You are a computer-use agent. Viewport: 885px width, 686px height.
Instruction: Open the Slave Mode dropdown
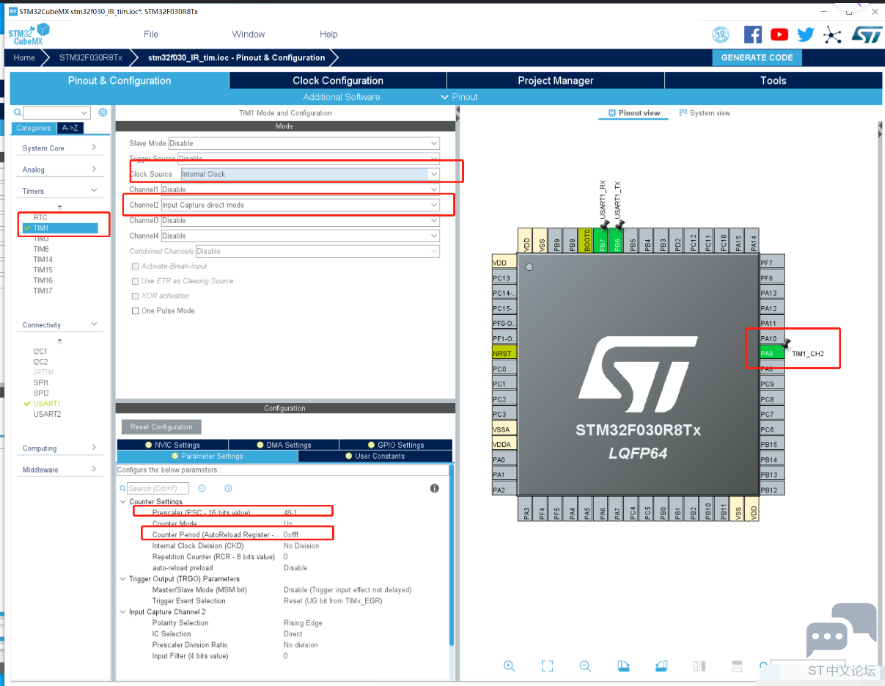click(x=304, y=143)
